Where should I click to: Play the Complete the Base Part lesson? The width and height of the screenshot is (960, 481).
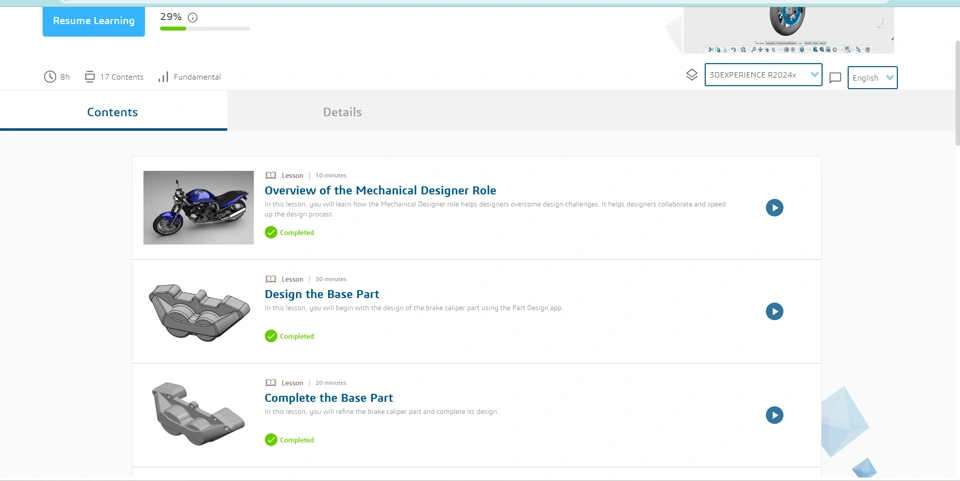tap(774, 415)
